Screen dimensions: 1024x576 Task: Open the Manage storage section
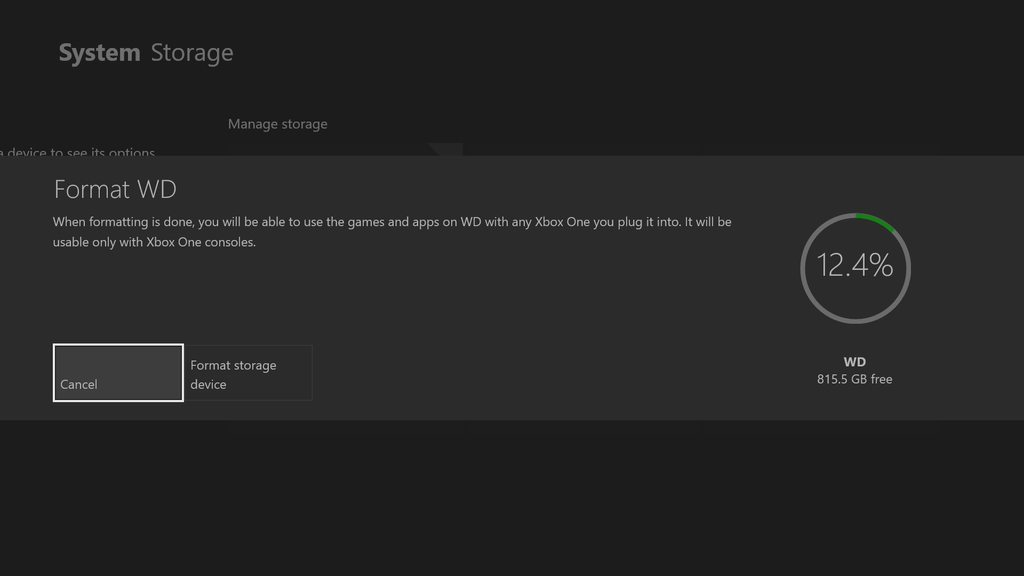click(x=277, y=123)
